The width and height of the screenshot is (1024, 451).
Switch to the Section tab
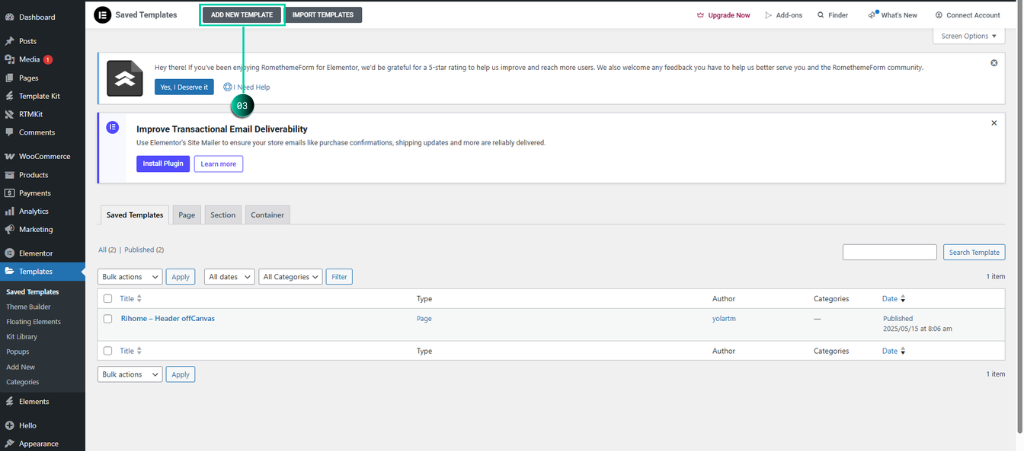click(x=223, y=215)
